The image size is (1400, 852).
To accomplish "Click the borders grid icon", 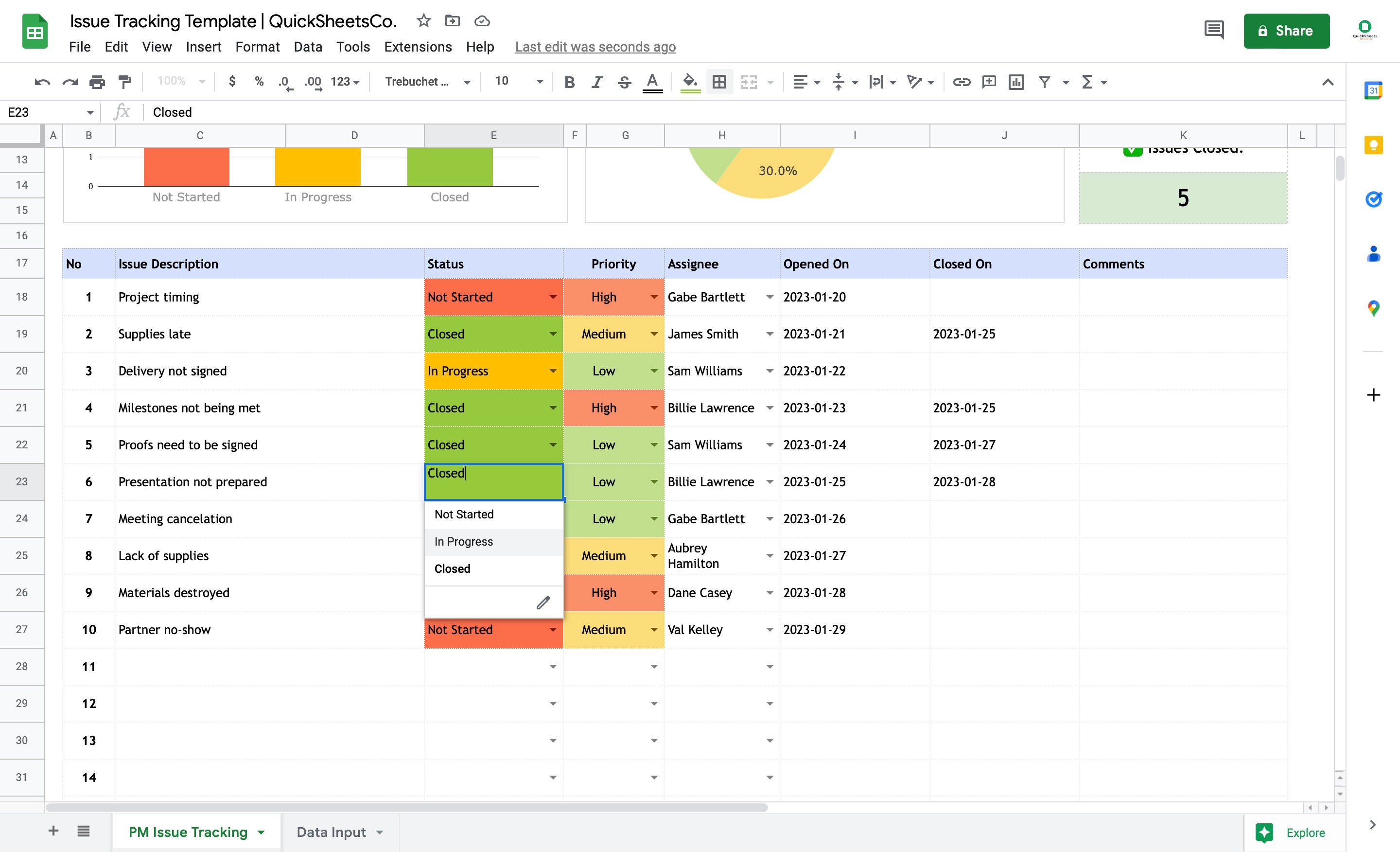I will click(719, 82).
